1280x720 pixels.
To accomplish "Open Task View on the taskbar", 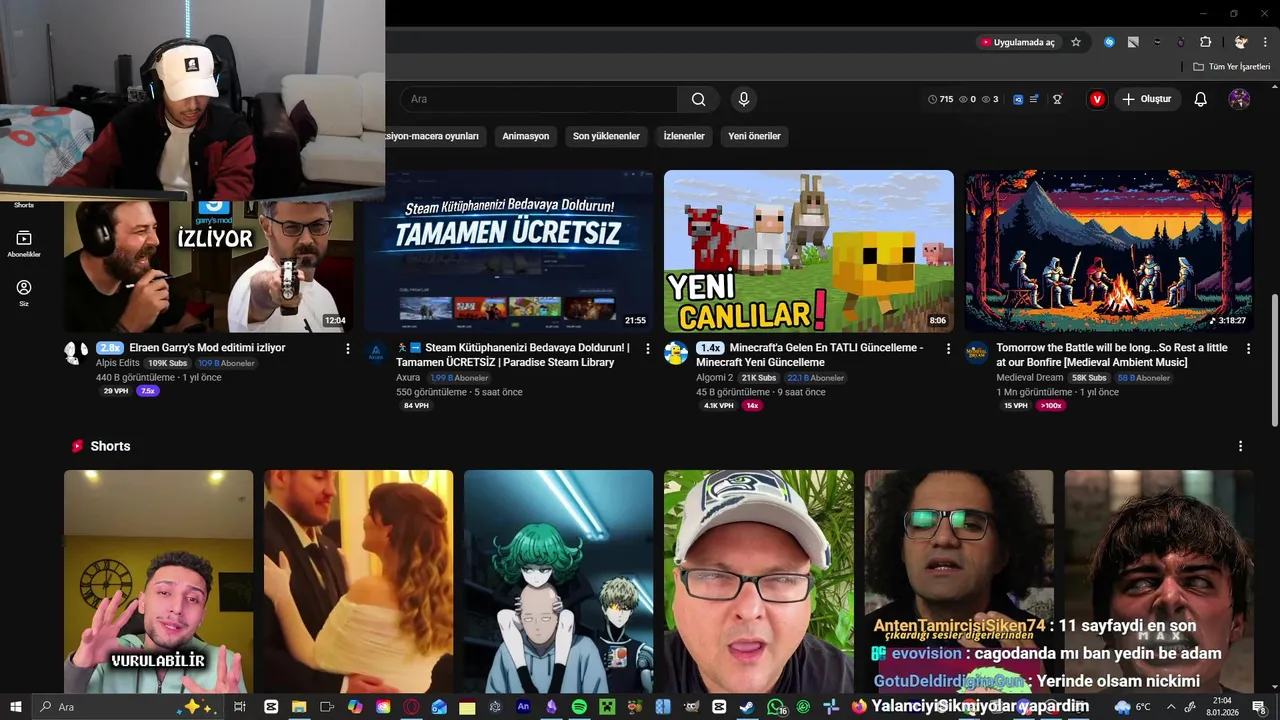I will (239, 707).
